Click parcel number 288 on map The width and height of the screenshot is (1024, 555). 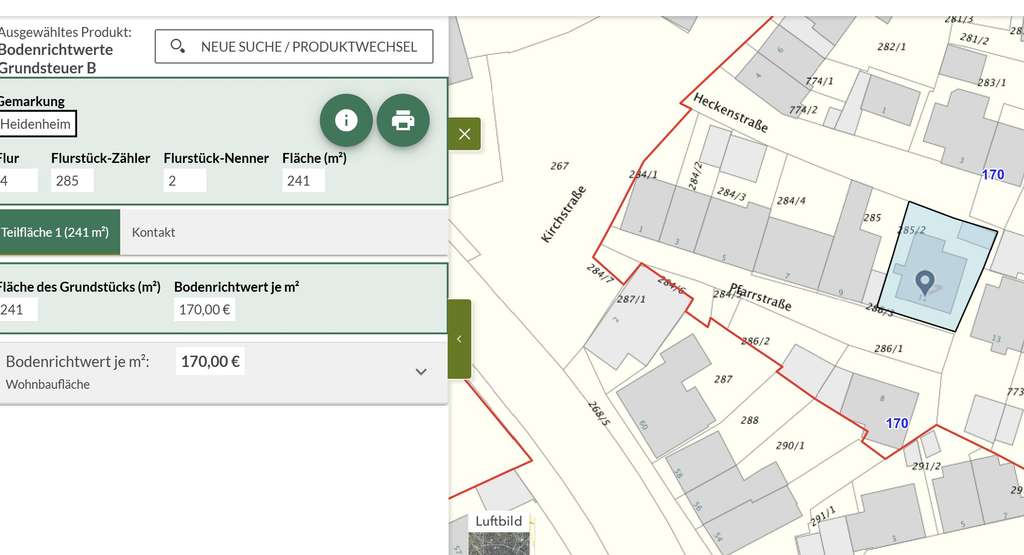[x=750, y=420]
